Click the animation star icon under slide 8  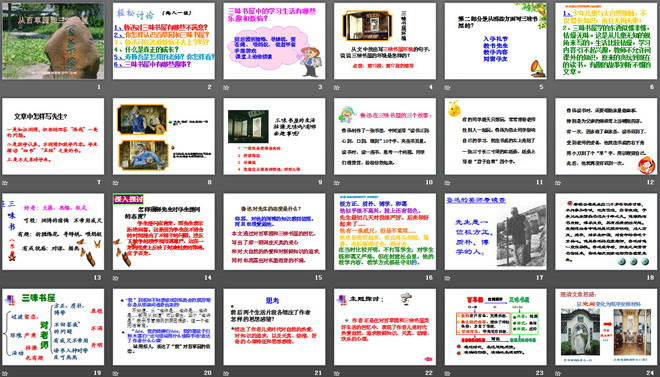point(115,183)
